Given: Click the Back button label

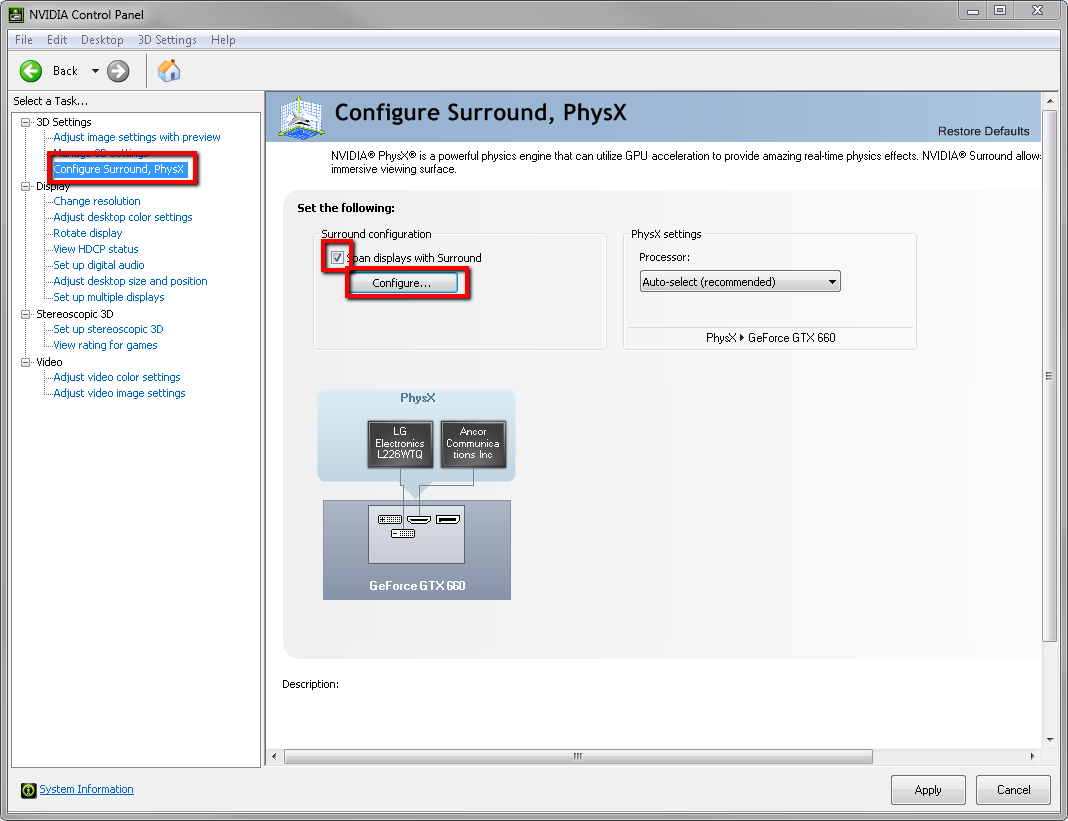Looking at the screenshot, I should point(65,71).
